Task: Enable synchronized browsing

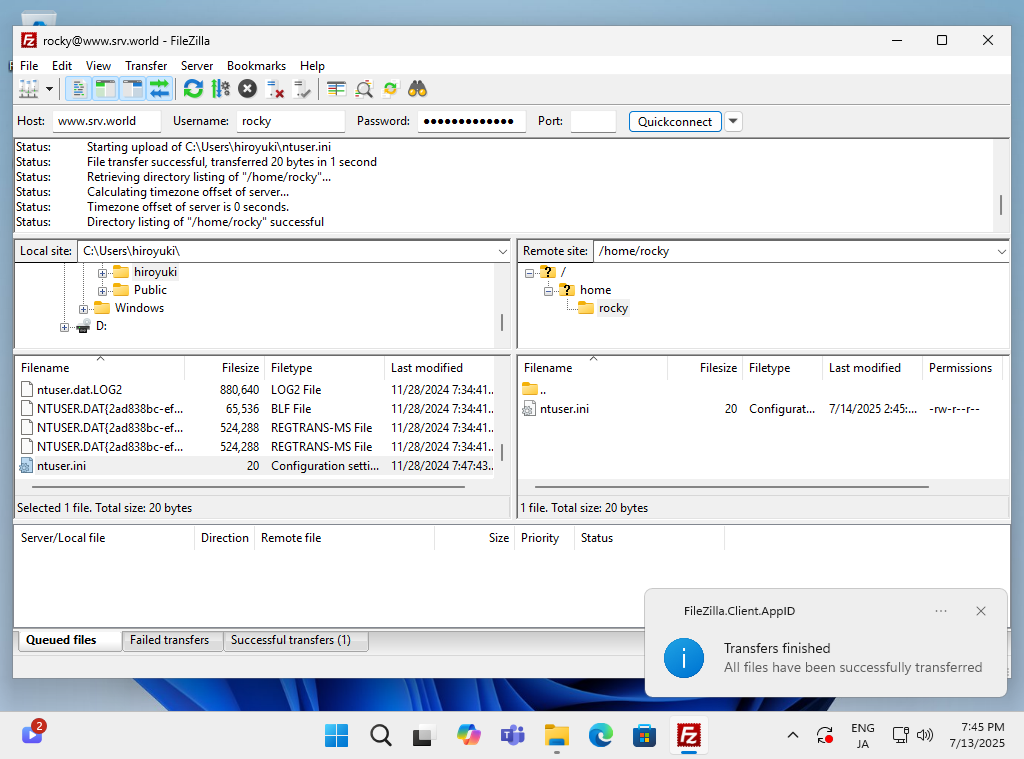Action: click(392, 88)
